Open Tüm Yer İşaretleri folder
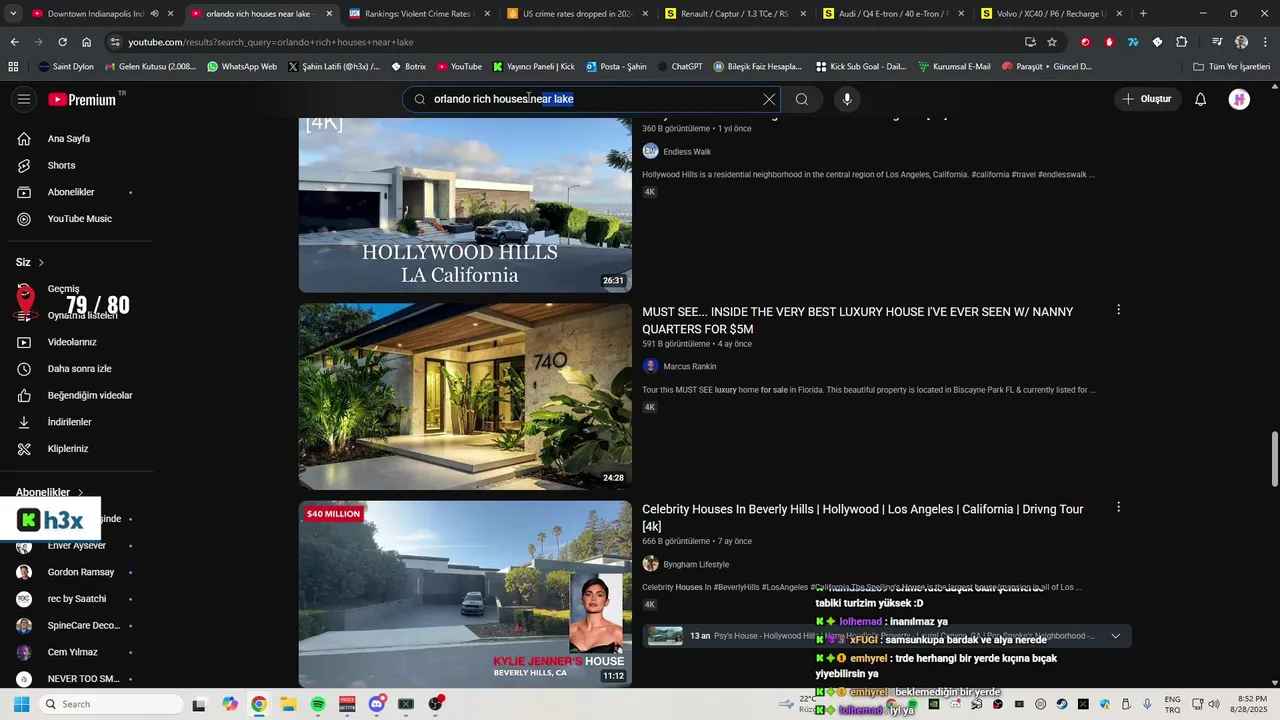The height and width of the screenshot is (720, 1280). tap(1232, 67)
